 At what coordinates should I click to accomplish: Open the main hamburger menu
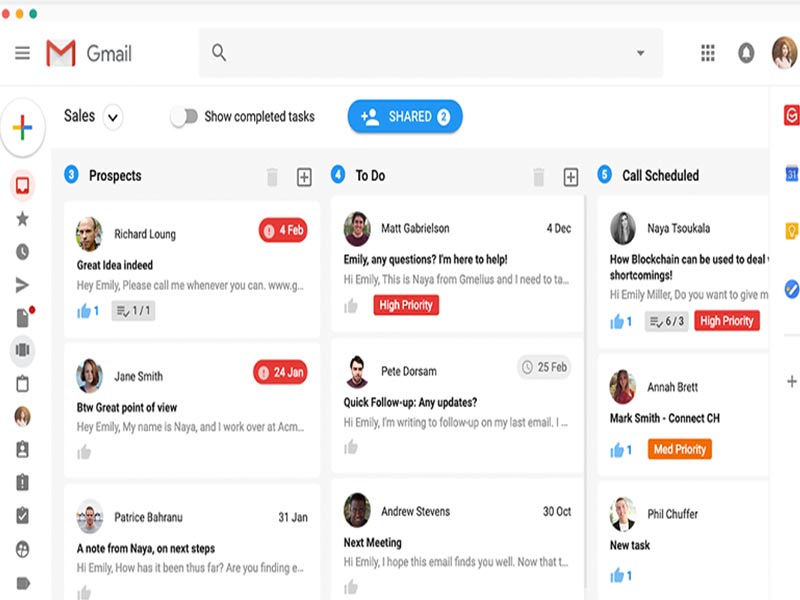pyautogui.click(x=22, y=53)
